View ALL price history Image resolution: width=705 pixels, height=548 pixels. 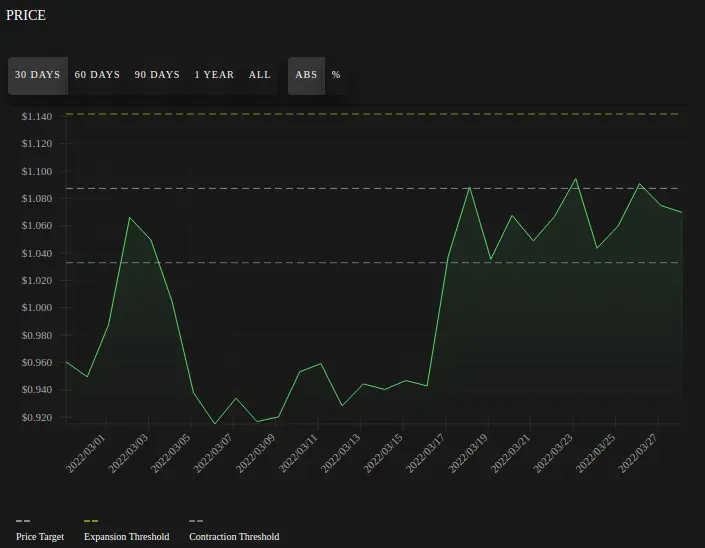click(259, 76)
